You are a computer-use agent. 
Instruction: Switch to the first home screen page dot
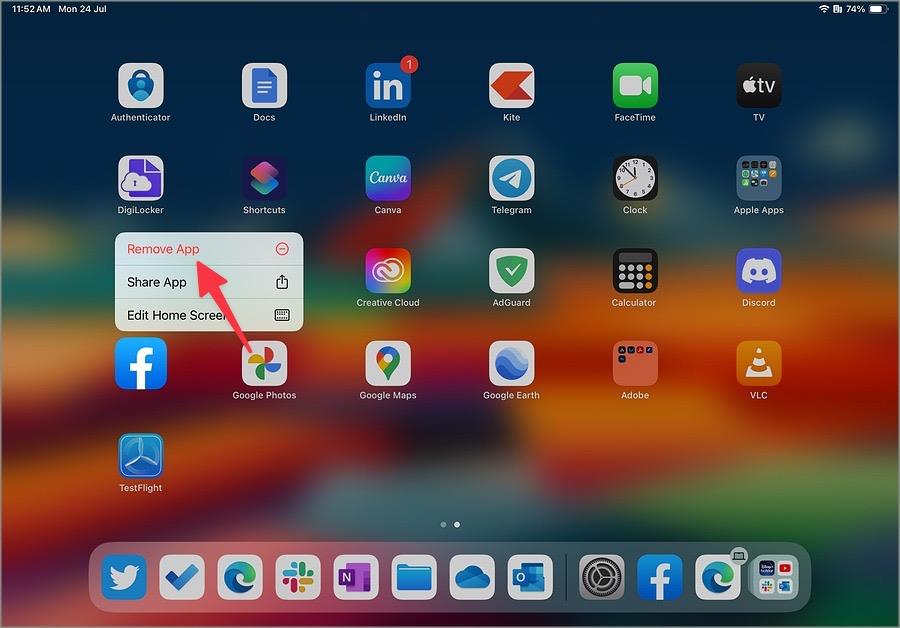[443, 525]
